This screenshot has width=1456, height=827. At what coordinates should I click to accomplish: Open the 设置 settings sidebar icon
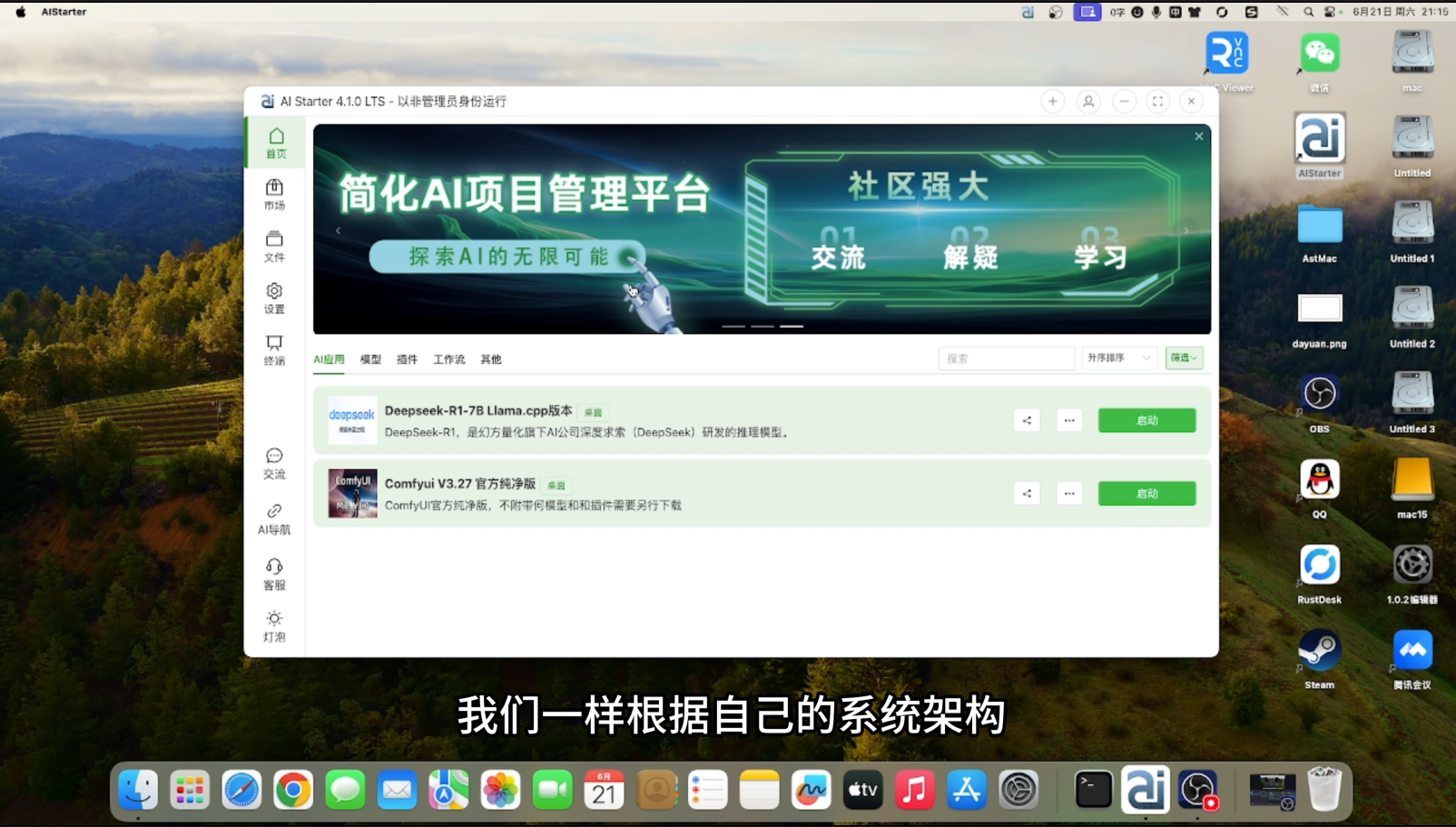pyautogui.click(x=274, y=299)
